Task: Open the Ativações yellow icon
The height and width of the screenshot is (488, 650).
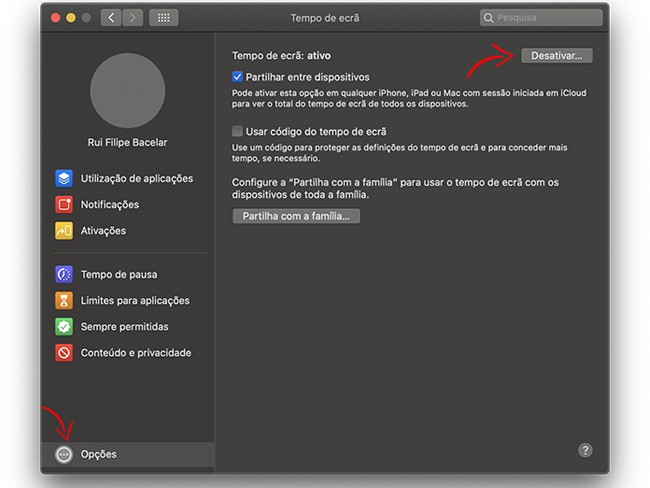Action: click(x=64, y=231)
